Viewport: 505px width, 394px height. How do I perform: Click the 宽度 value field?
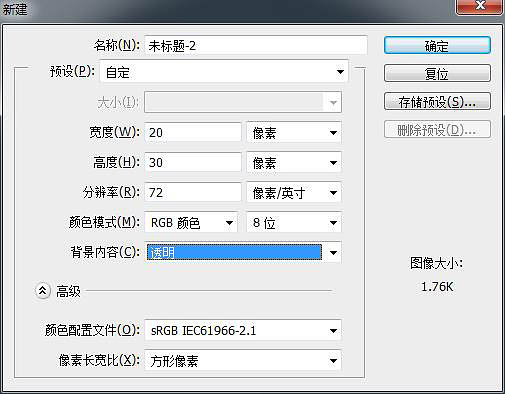[193, 132]
